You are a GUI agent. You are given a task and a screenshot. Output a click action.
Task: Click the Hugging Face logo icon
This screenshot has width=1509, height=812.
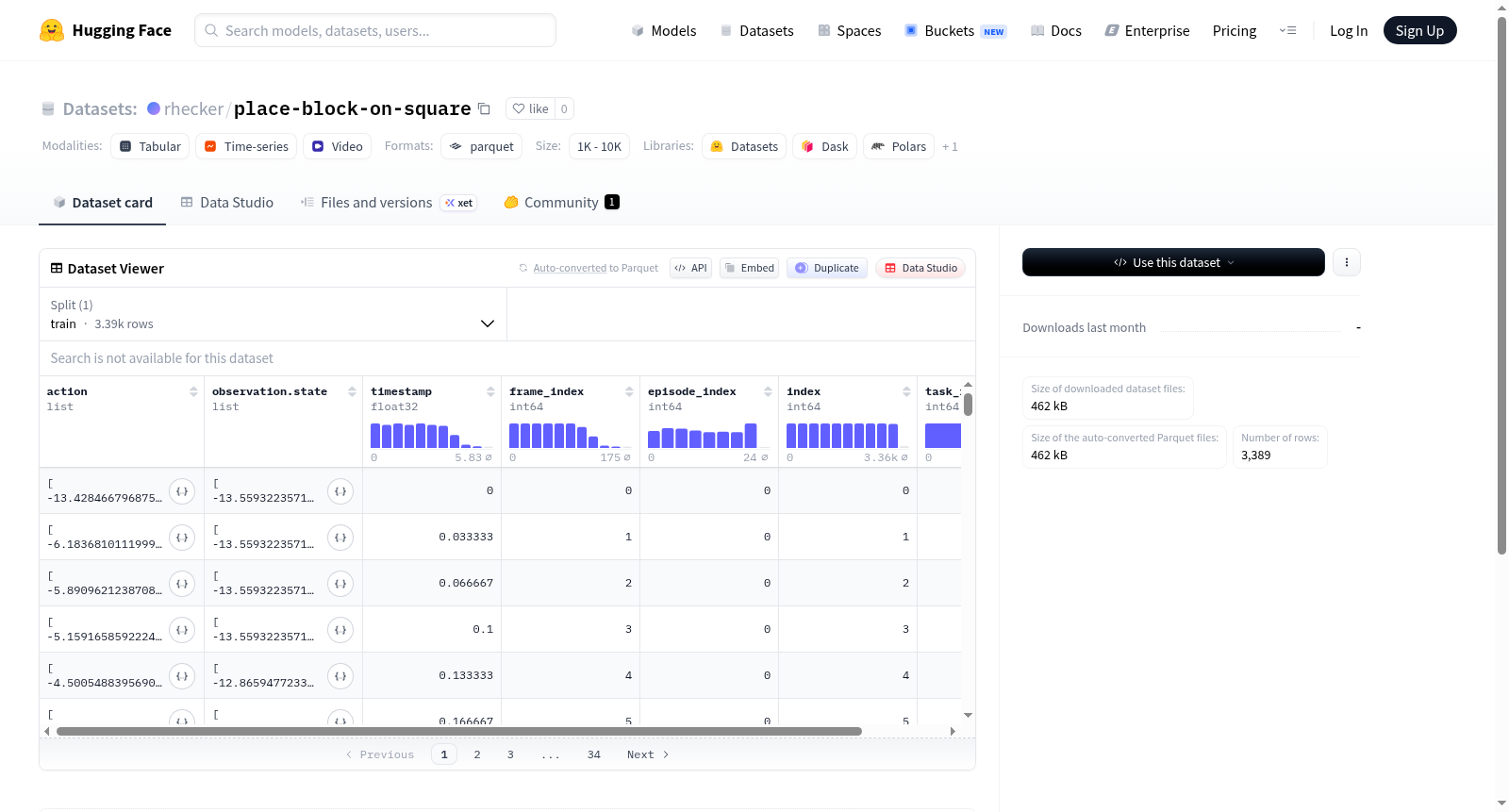52,30
